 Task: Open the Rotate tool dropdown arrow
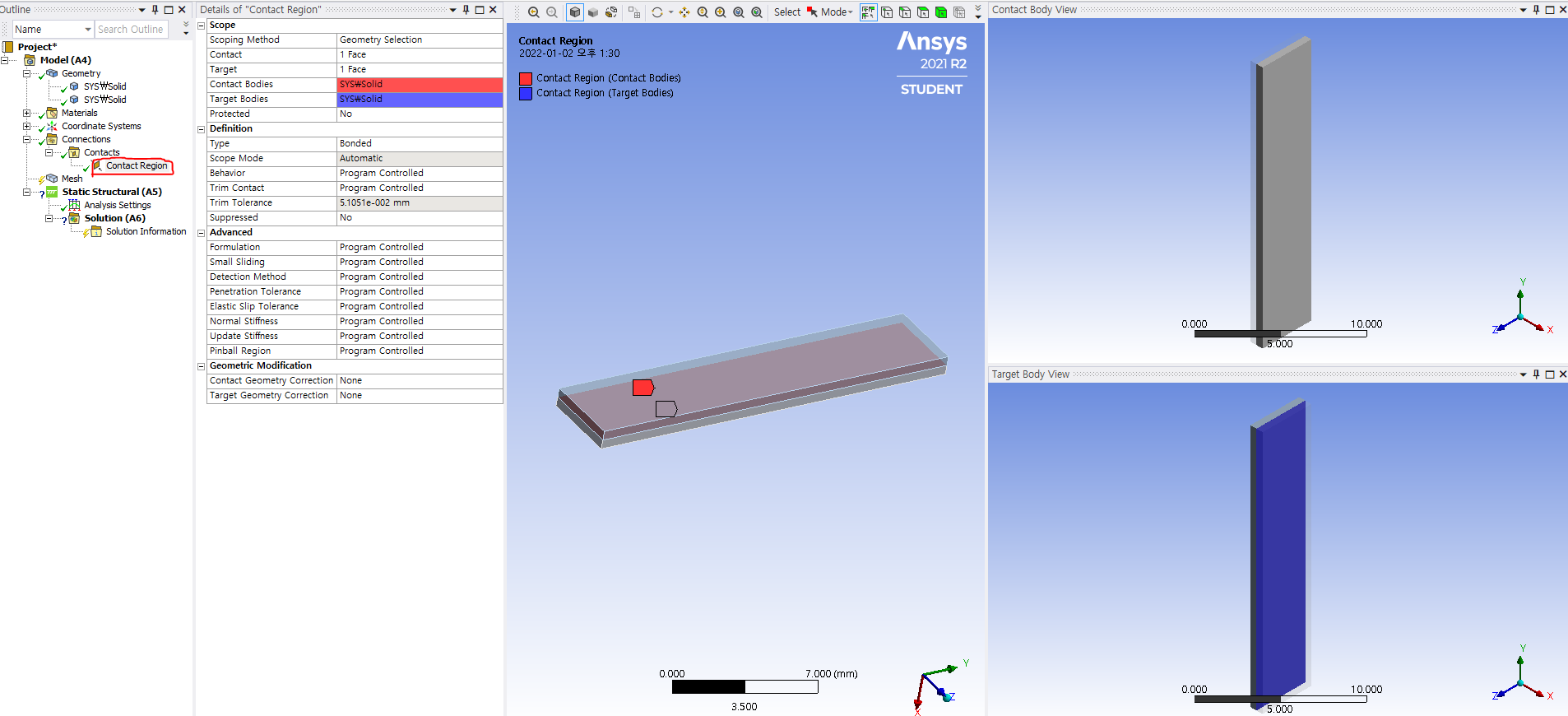point(670,12)
